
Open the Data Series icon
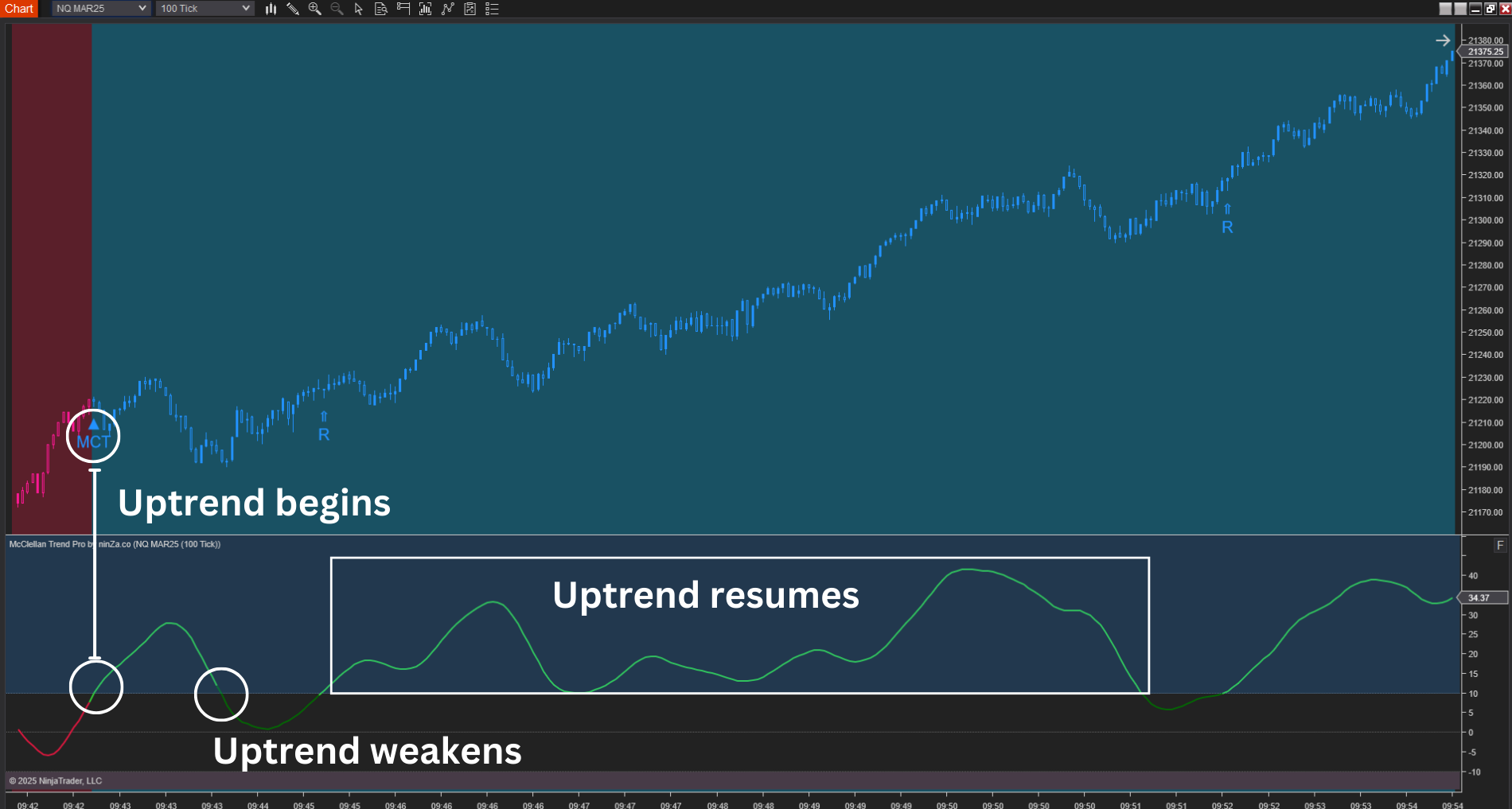click(426, 9)
